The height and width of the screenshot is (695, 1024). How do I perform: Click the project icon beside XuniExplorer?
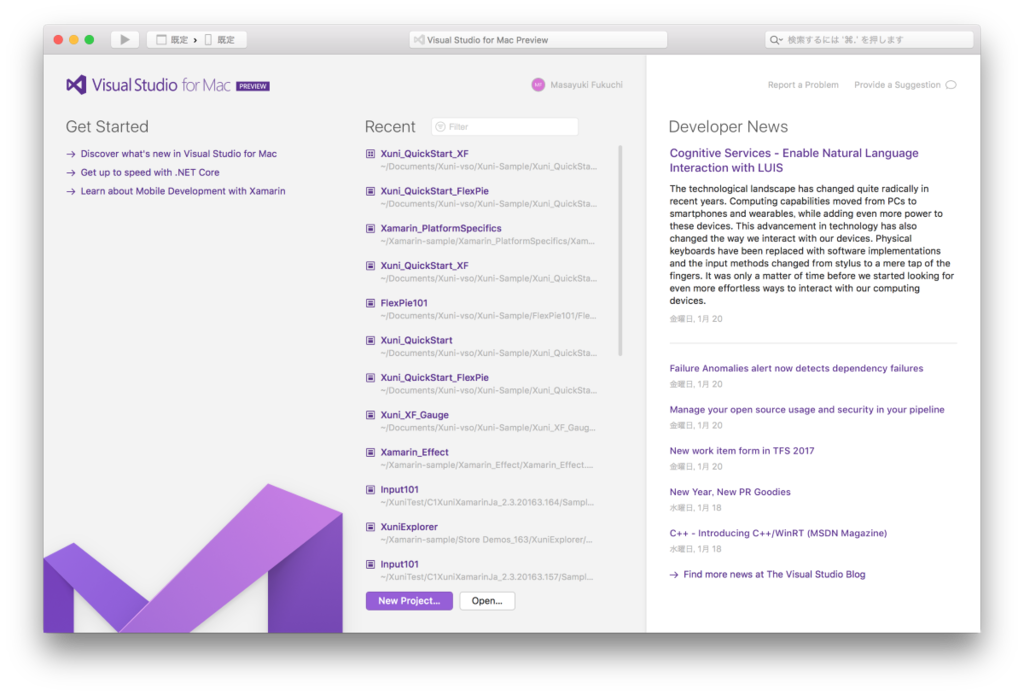[370, 526]
